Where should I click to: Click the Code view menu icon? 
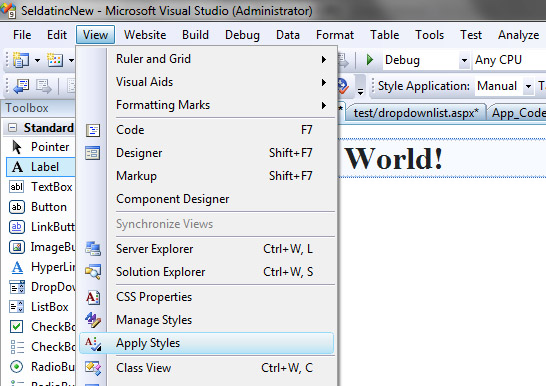93,130
